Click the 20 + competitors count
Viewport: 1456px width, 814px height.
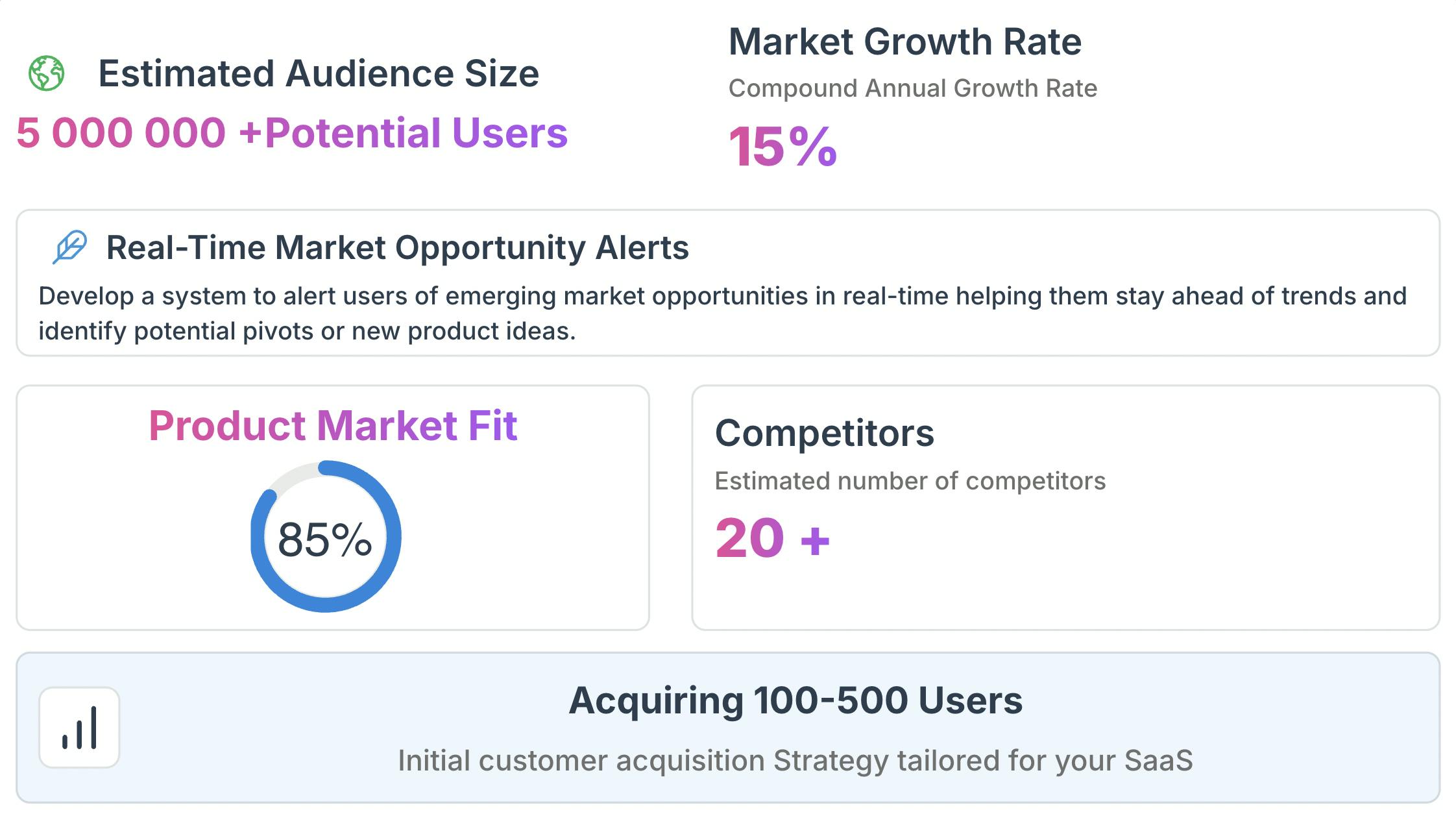[773, 538]
